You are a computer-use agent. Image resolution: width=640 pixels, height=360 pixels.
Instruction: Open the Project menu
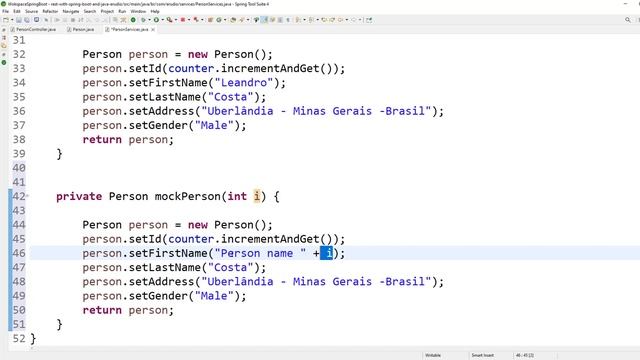[107, 11]
